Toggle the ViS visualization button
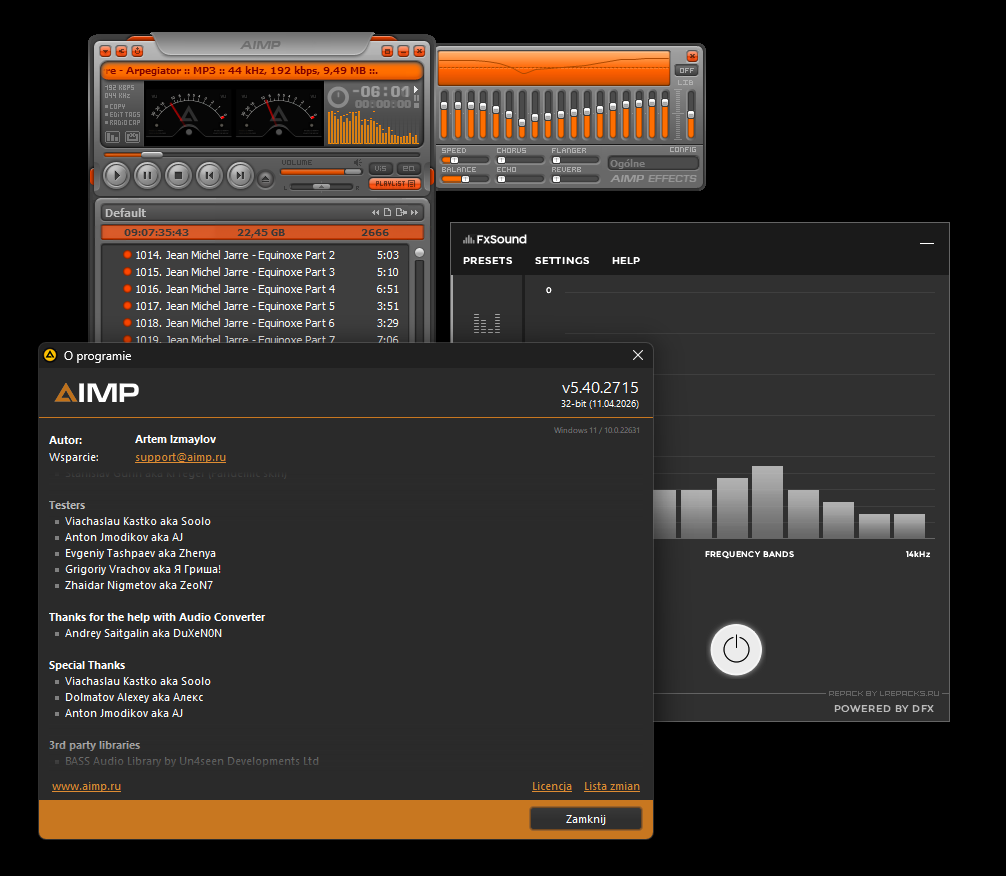Screen dimensions: 1006x876 coord(380,169)
